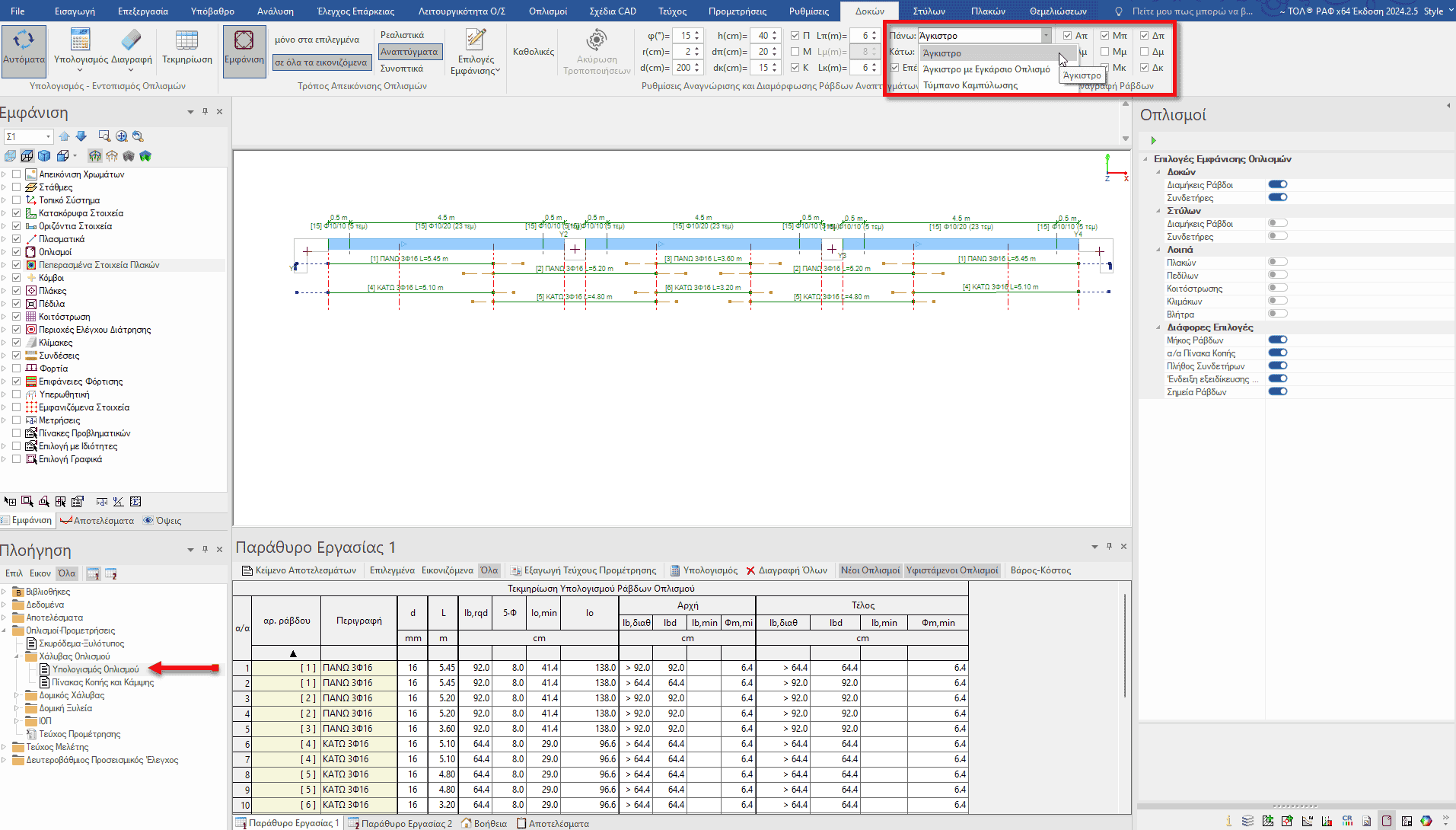Click the Διαγραφή eraser icon in ribbon
The image size is (1456, 830).
coord(131,41)
